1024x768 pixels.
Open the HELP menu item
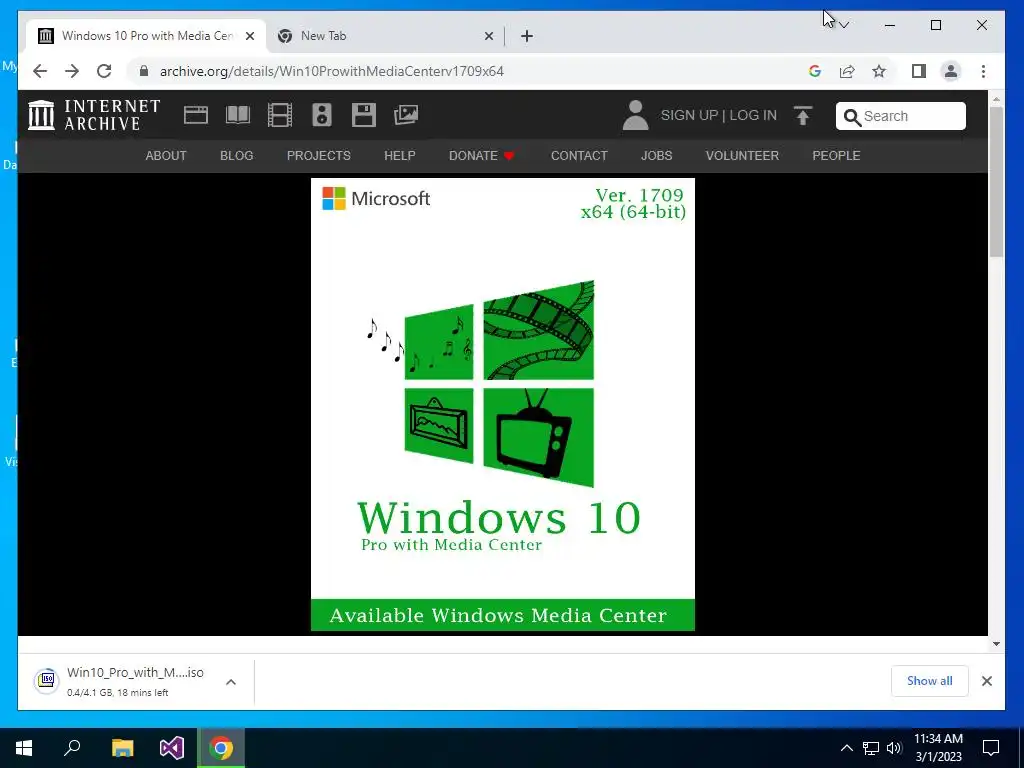coord(400,155)
